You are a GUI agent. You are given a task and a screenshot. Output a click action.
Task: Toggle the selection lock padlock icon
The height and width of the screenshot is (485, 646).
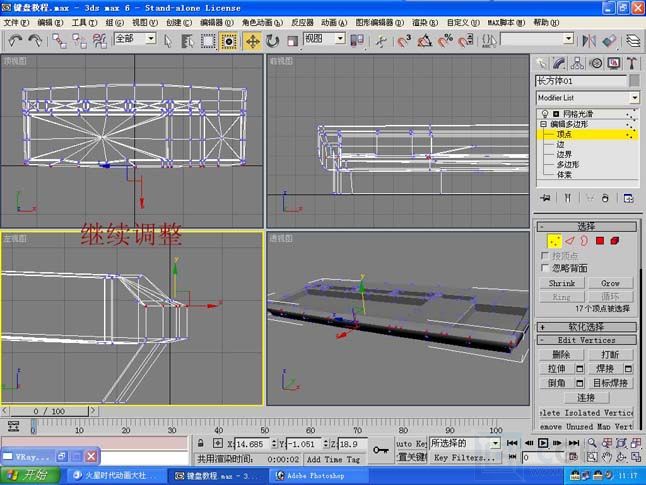point(201,443)
